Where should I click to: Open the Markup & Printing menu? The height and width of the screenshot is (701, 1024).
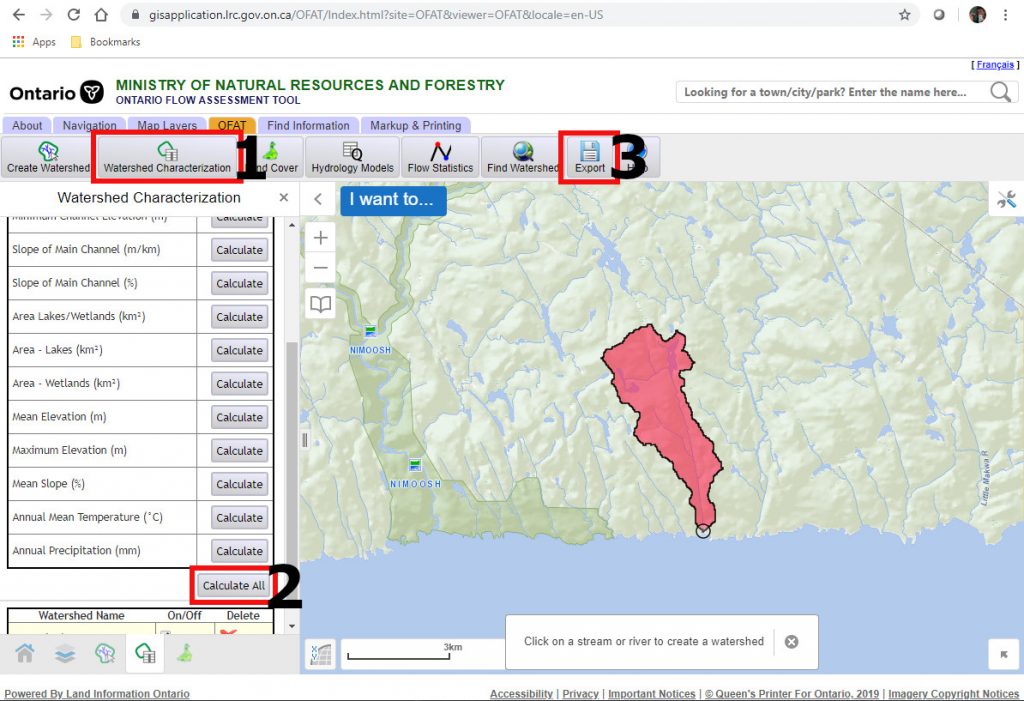[x=416, y=125]
